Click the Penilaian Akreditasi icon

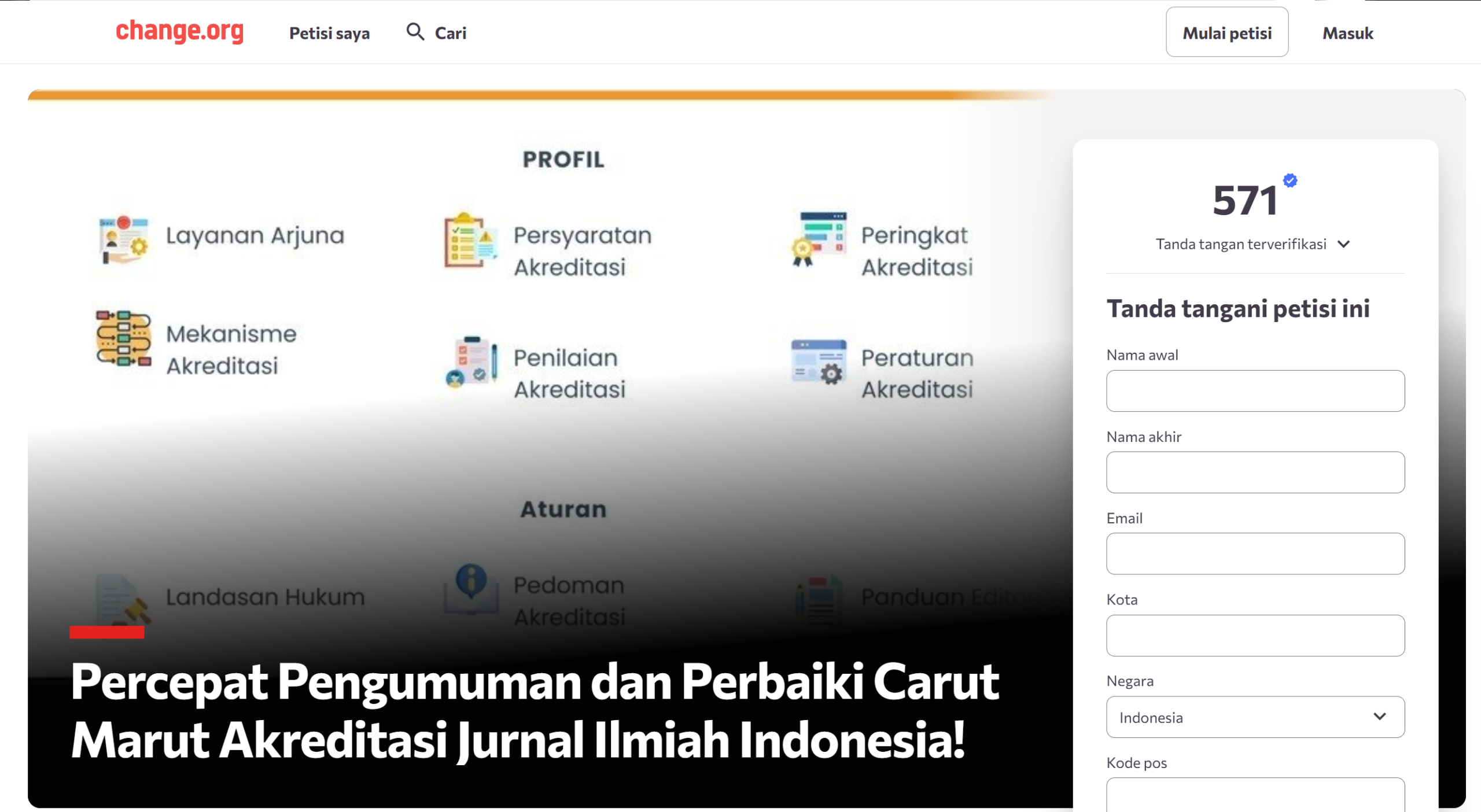(x=471, y=361)
